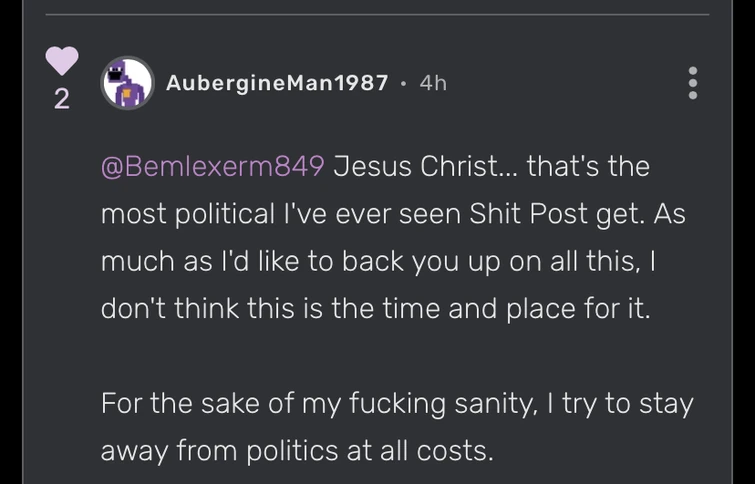The width and height of the screenshot is (755, 484).
Task: Like the comment with the heart icon
Action: click(62, 60)
